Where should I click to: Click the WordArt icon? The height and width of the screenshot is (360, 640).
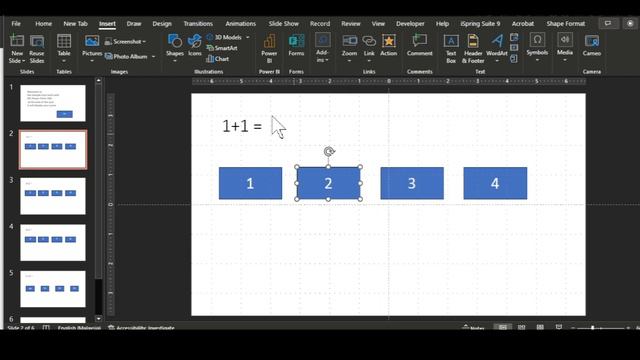pos(497,41)
